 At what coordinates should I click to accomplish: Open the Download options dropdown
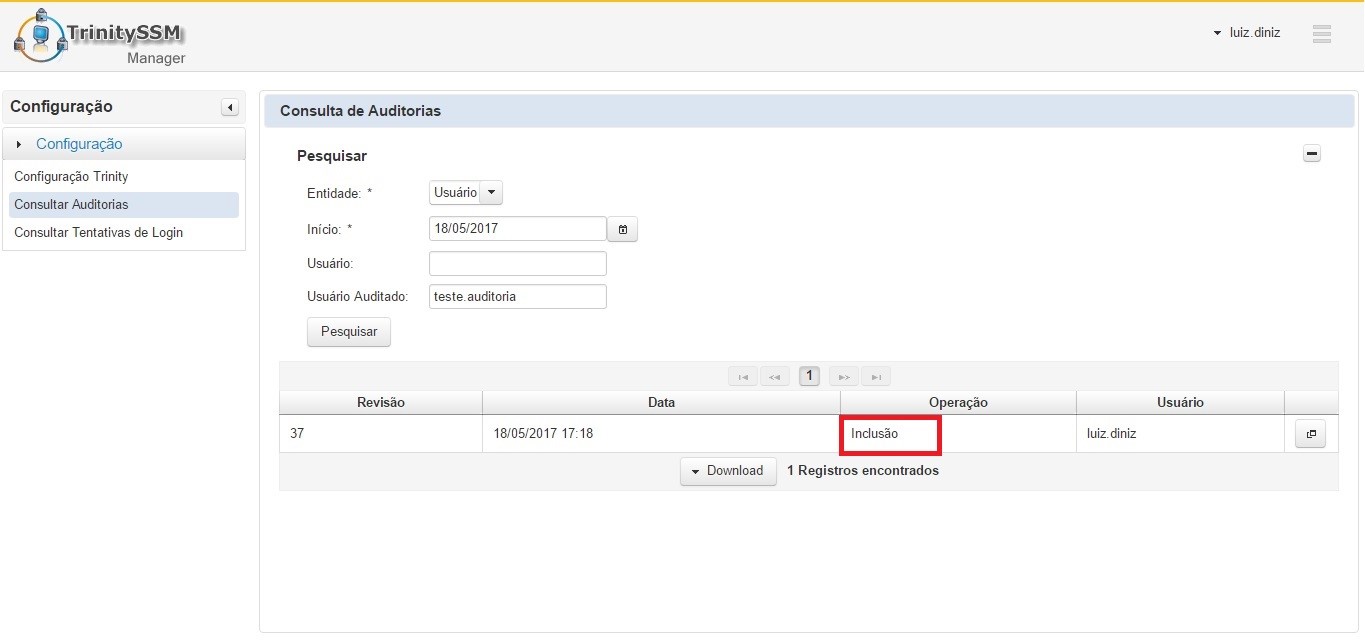pyautogui.click(x=727, y=471)
